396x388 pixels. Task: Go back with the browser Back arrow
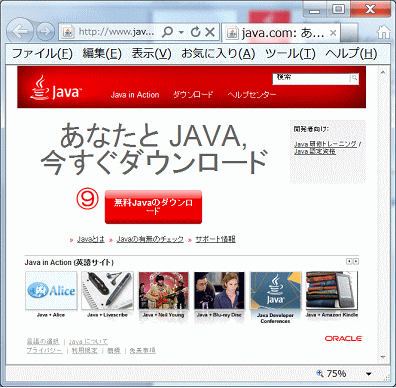[x=20, y=32]
